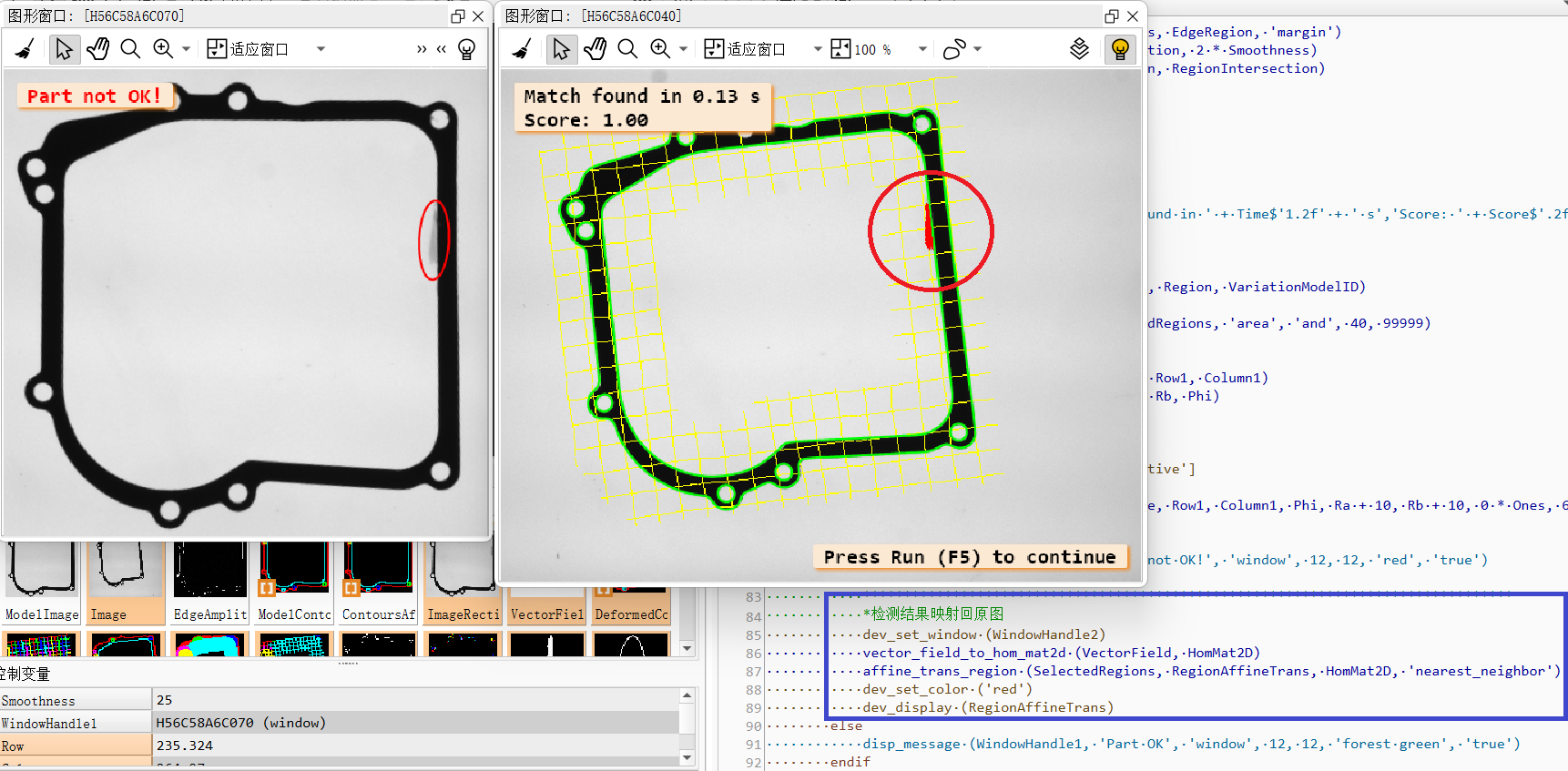This screenshot has height=771, width=1568.
Task: Click the dev_set_window (WindowHandle2) code line
Action: 983,634
